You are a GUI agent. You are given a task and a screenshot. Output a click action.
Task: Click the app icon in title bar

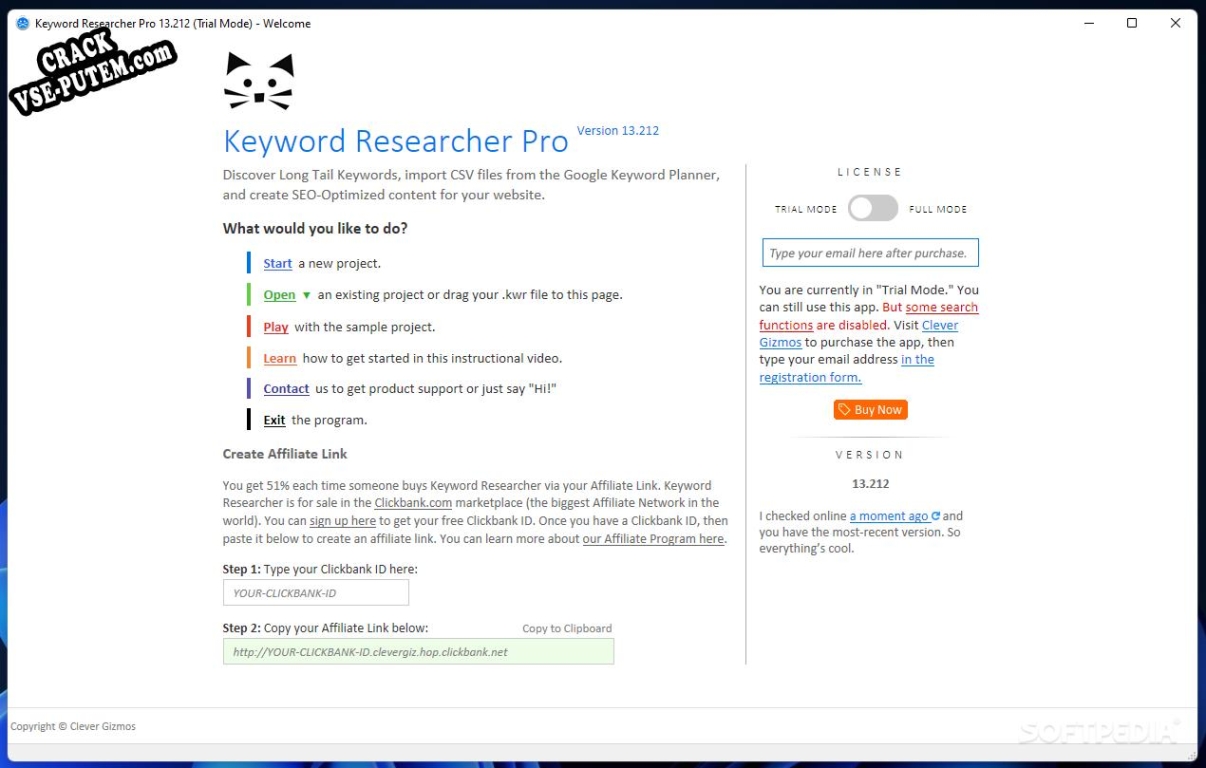23,23
